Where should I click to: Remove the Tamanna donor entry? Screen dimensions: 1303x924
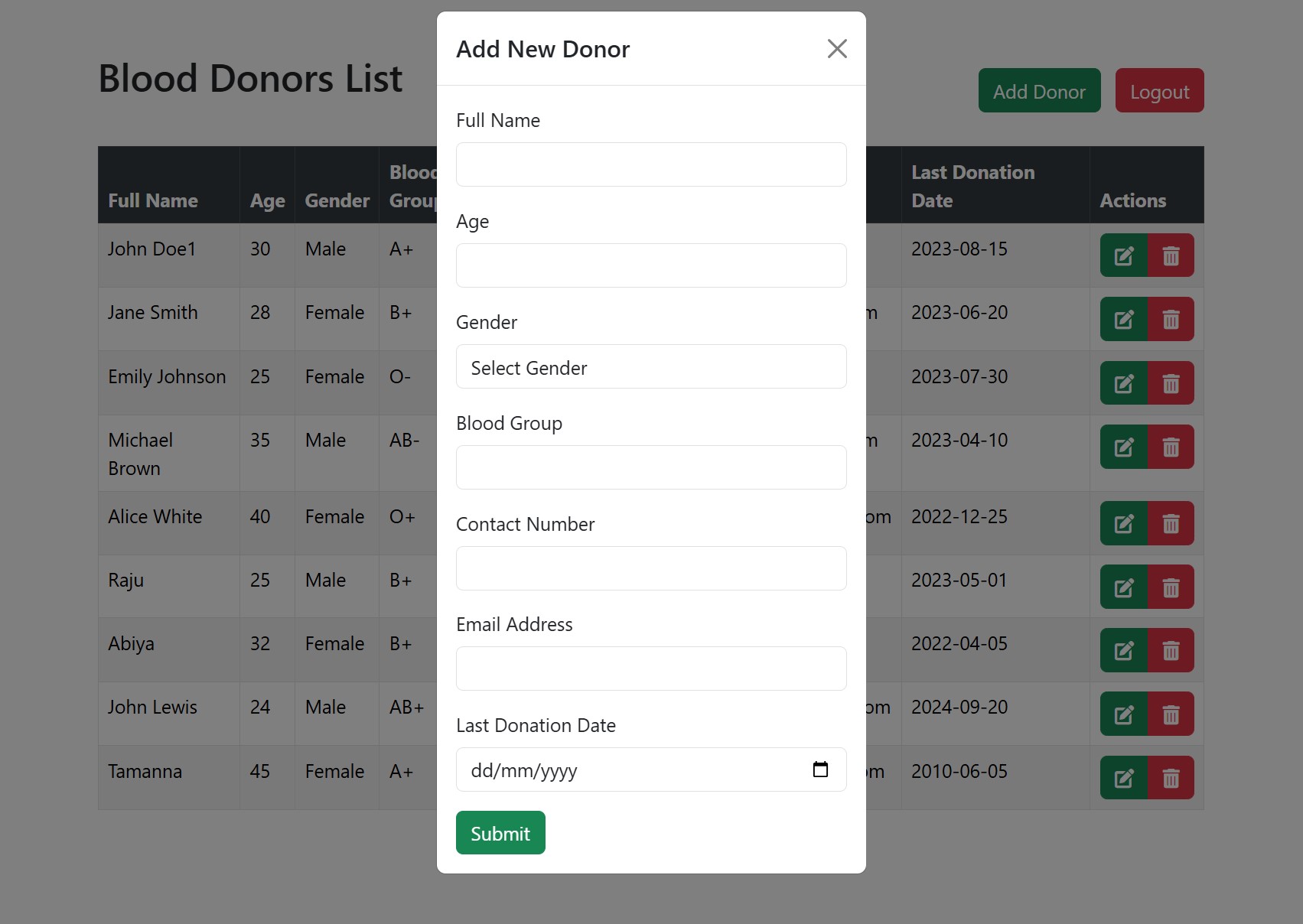coord(1171,778)
